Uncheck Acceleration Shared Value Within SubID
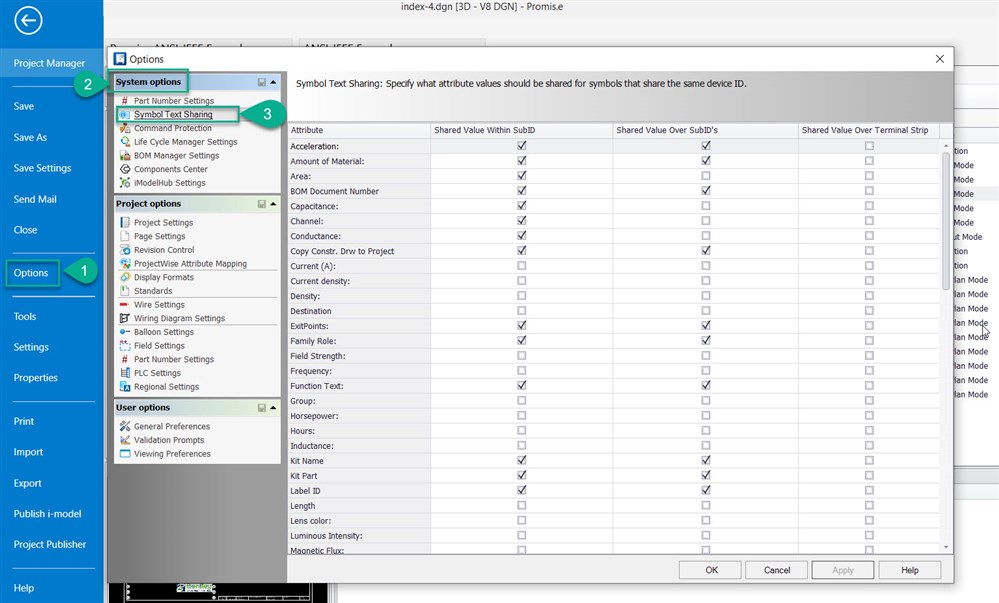 tap(521, 146)
